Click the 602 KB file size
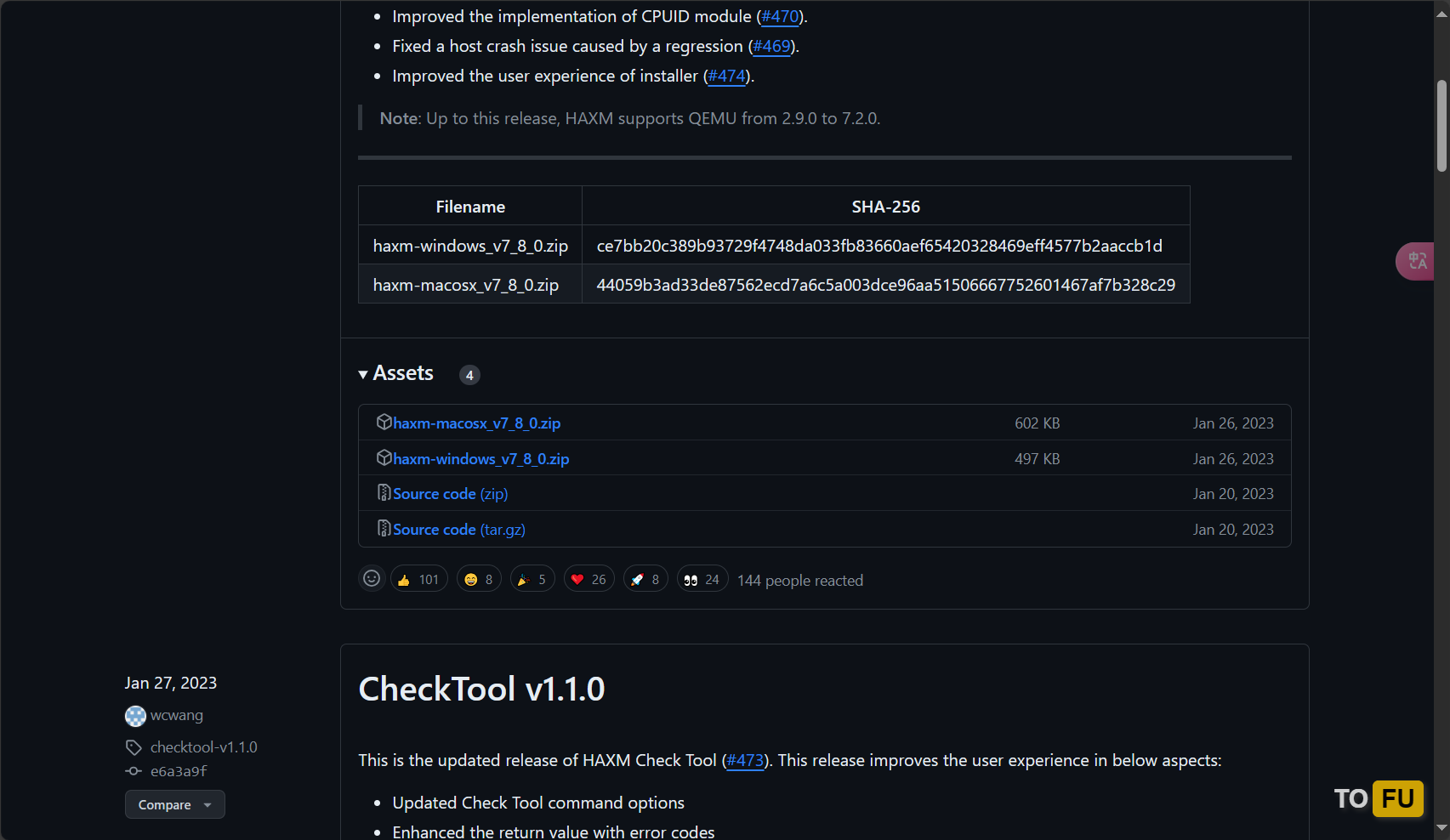The width and height of the screenshot is (1450, 840). (x=1037, y=423)
